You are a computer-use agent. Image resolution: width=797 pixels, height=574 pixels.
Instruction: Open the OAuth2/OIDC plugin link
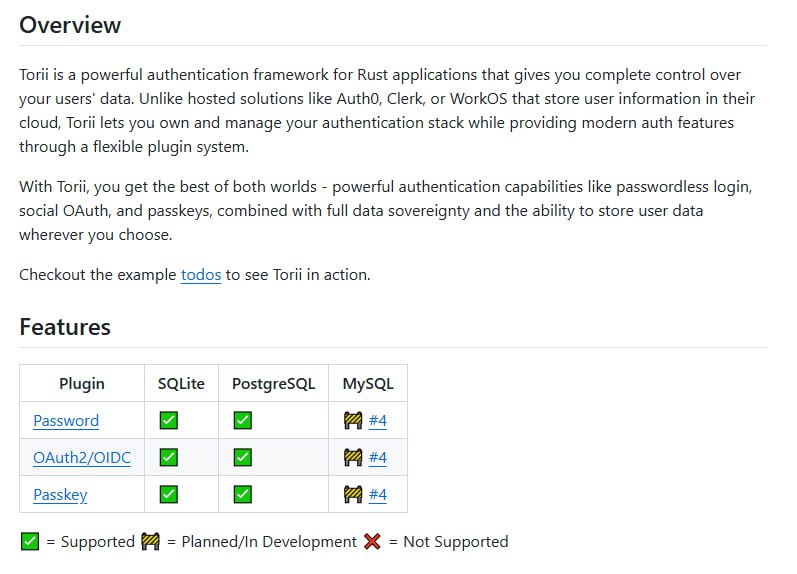tap(82, 458)
